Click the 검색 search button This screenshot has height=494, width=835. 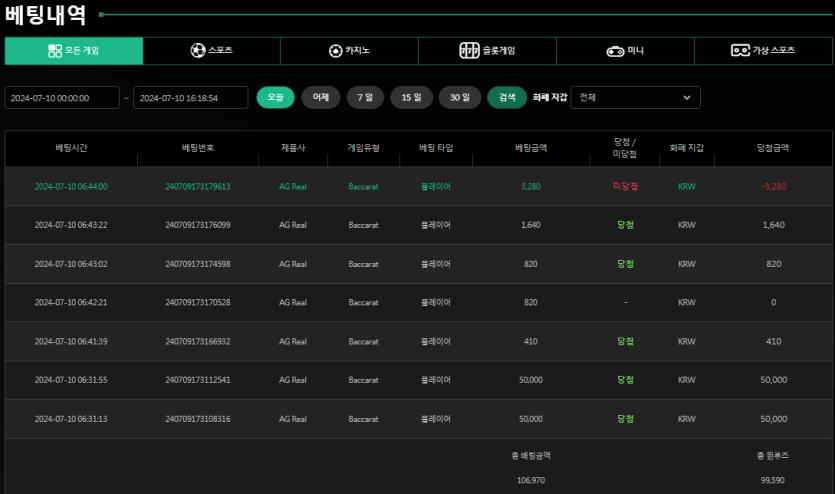tap(507, 97)
